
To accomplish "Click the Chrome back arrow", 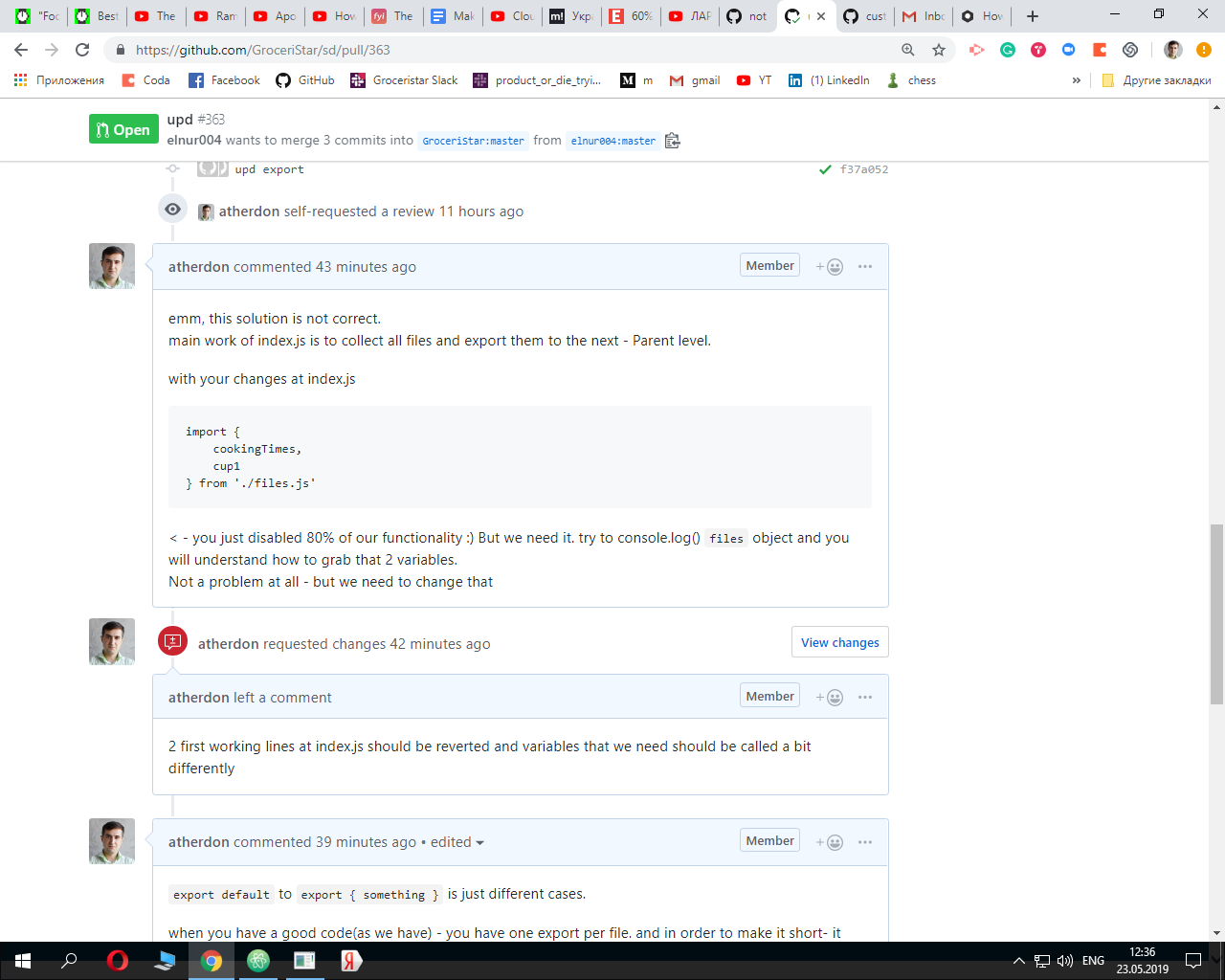I will click(21, 50).
